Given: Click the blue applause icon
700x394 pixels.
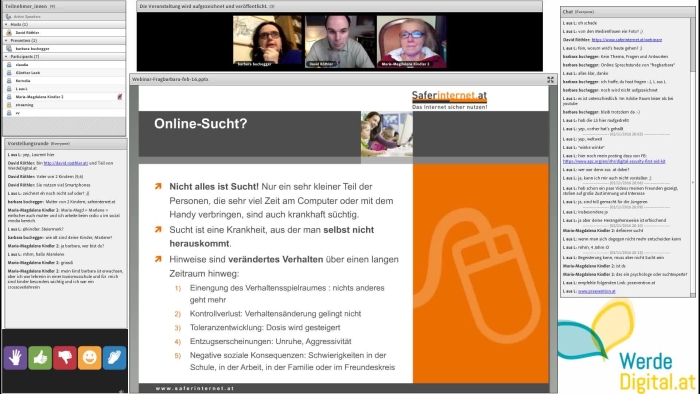Looking at the screenshot, I should [x=115, y=357].
